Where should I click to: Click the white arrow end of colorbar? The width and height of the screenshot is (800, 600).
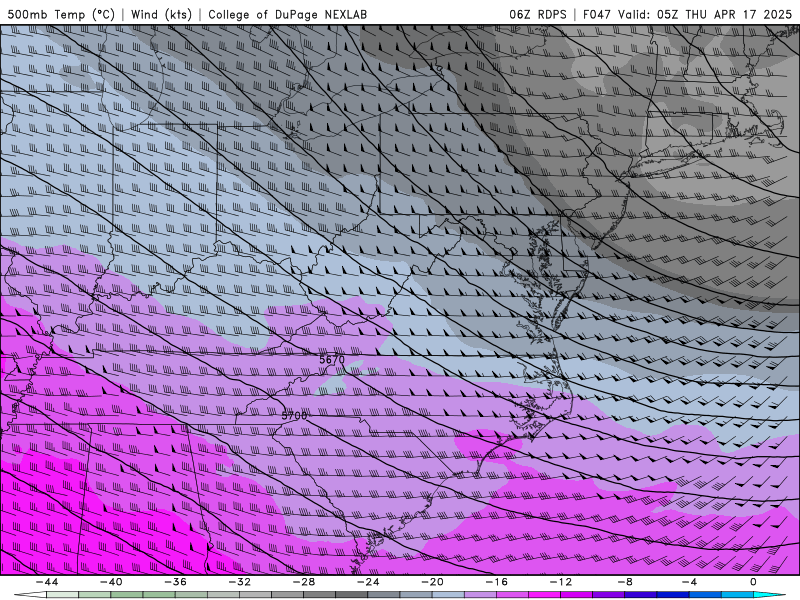tap(30, 595)
